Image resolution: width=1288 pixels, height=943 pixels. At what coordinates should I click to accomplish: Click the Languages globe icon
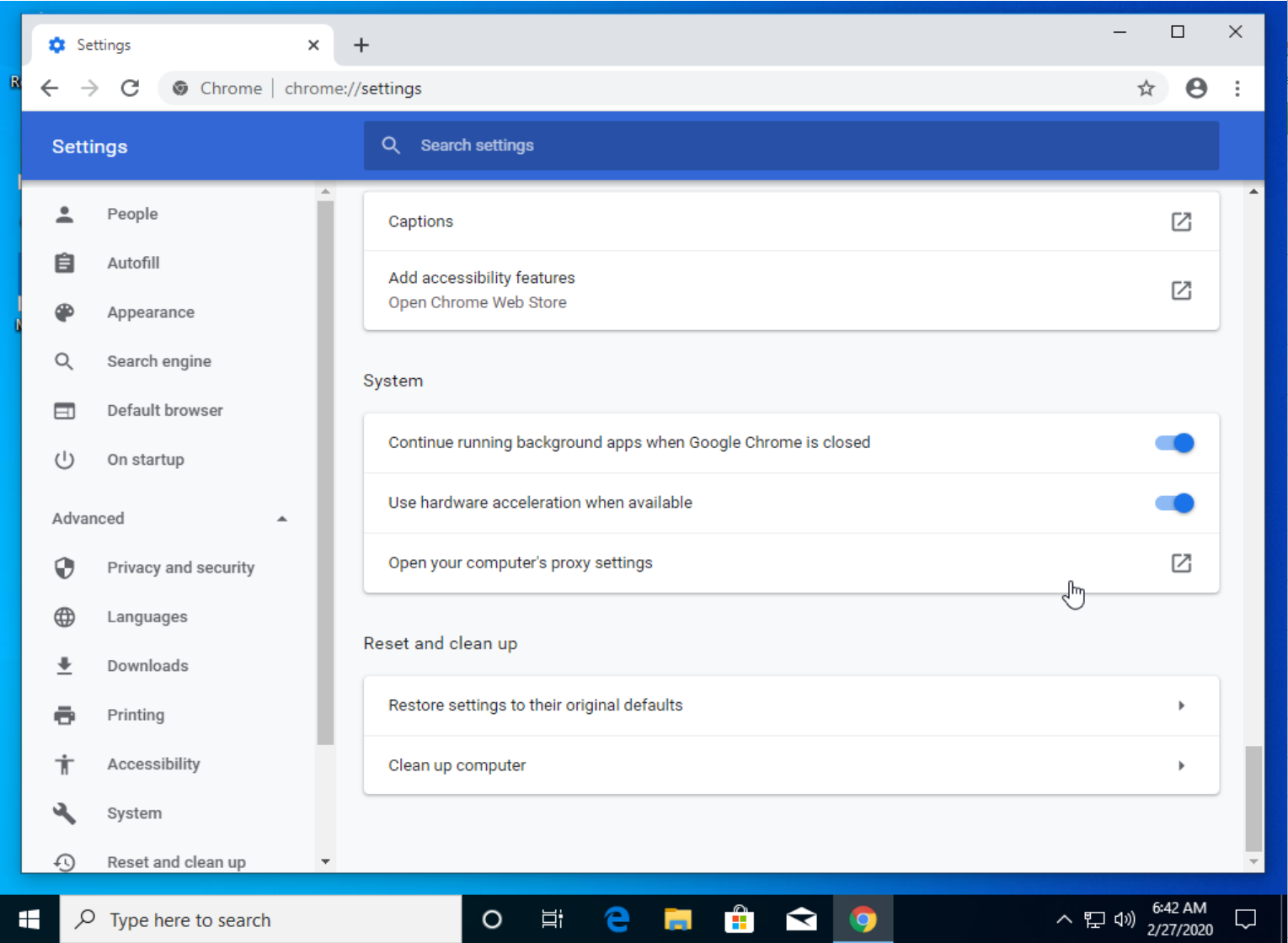point(64,617)
